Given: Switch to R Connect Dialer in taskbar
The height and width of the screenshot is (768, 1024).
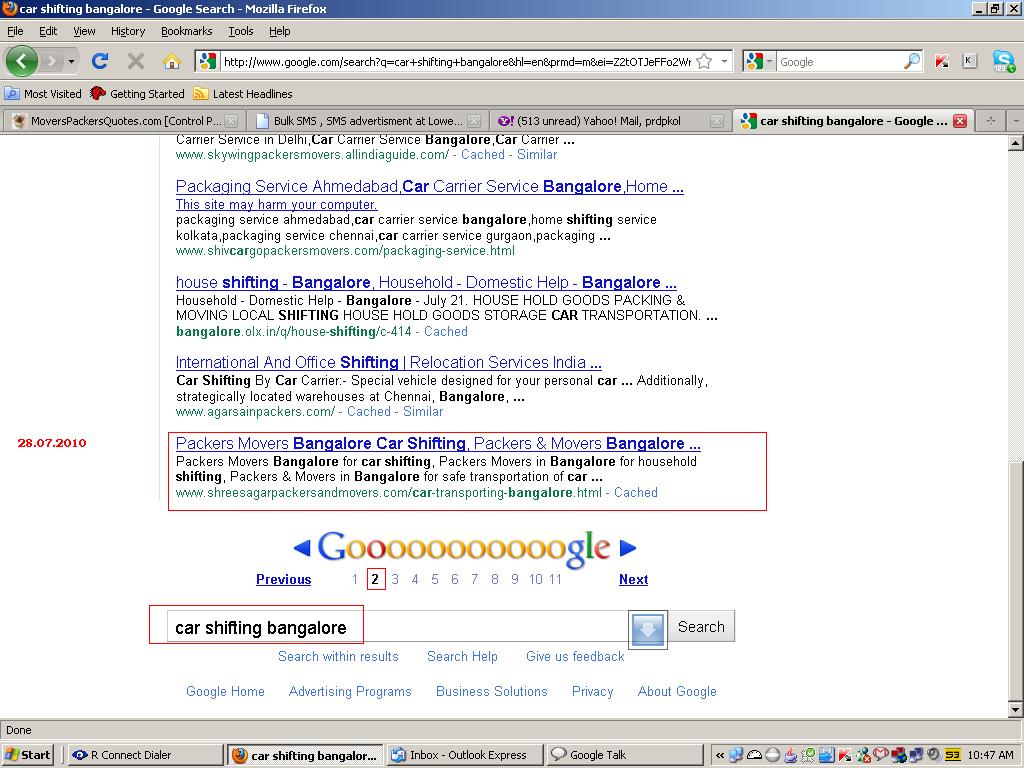Looking at the screenshot, I should [x=146, y=755].
